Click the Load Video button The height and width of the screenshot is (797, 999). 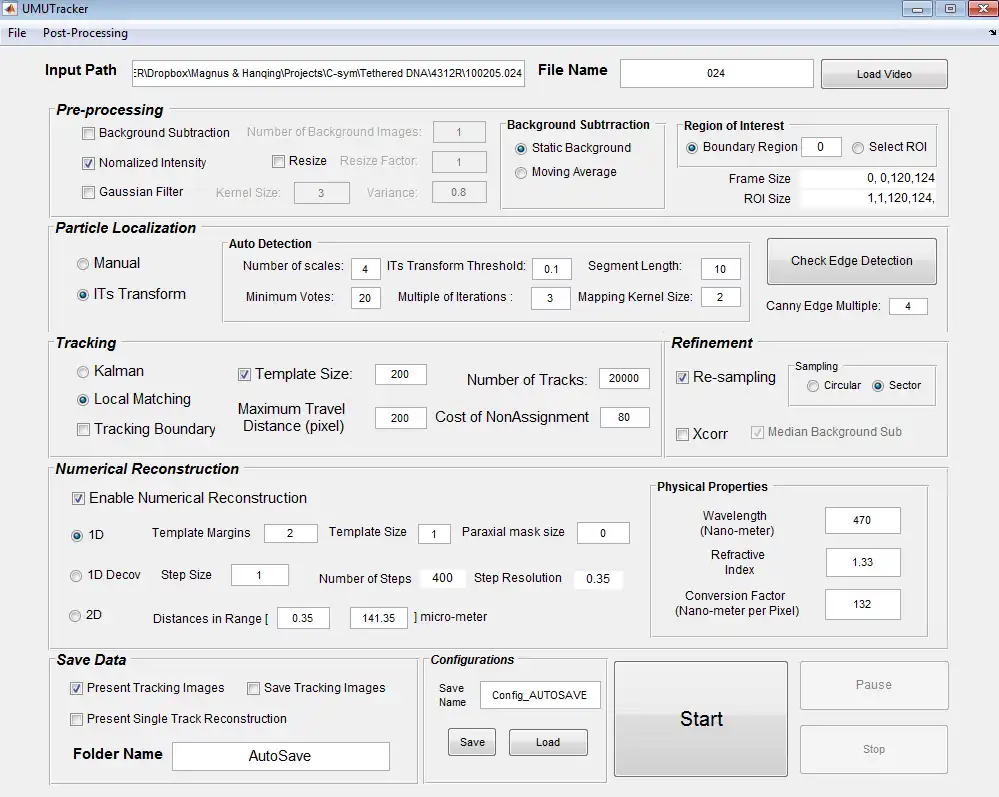[x=884, y=74]
